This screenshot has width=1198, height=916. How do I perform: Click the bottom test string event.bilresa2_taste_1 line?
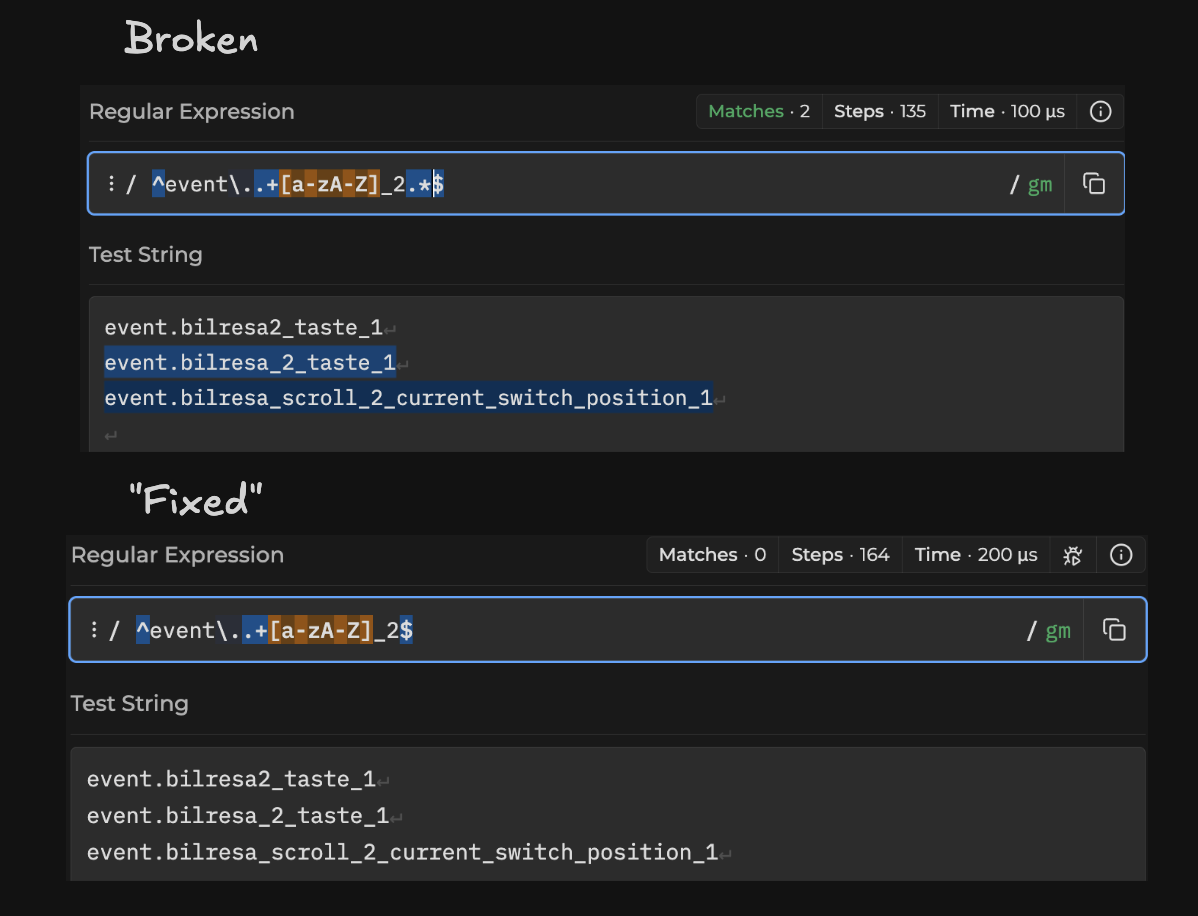(231, 779)
